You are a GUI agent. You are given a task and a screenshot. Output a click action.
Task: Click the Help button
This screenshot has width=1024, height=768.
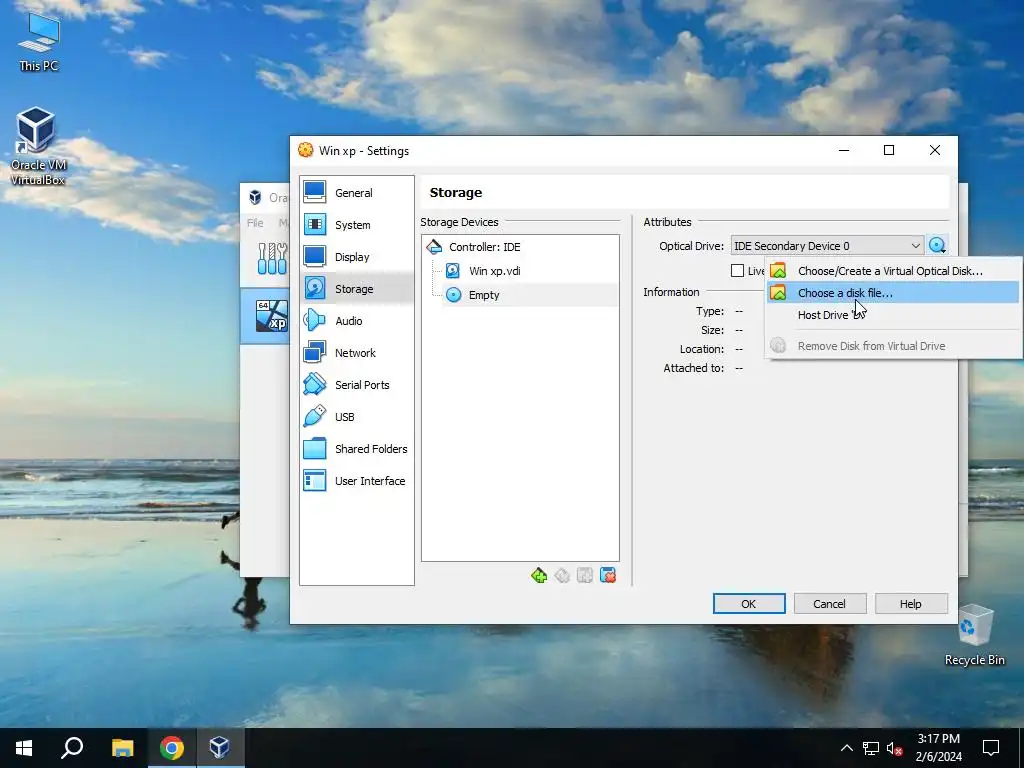click(x=910, y=603)
